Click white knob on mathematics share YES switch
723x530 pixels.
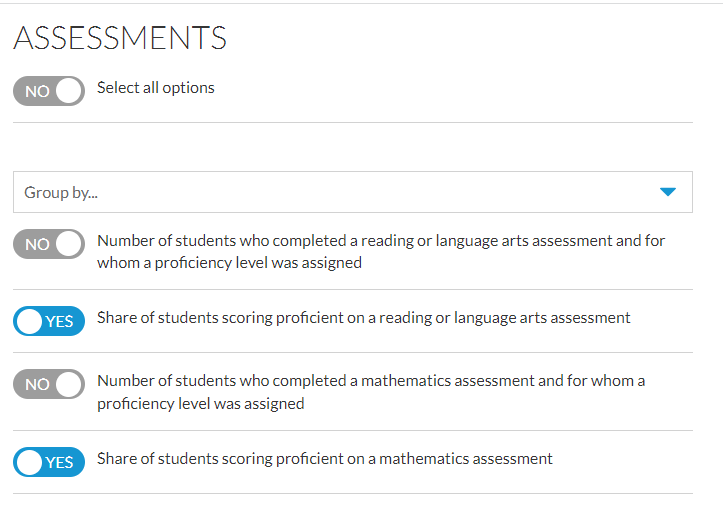pos(29,462)
